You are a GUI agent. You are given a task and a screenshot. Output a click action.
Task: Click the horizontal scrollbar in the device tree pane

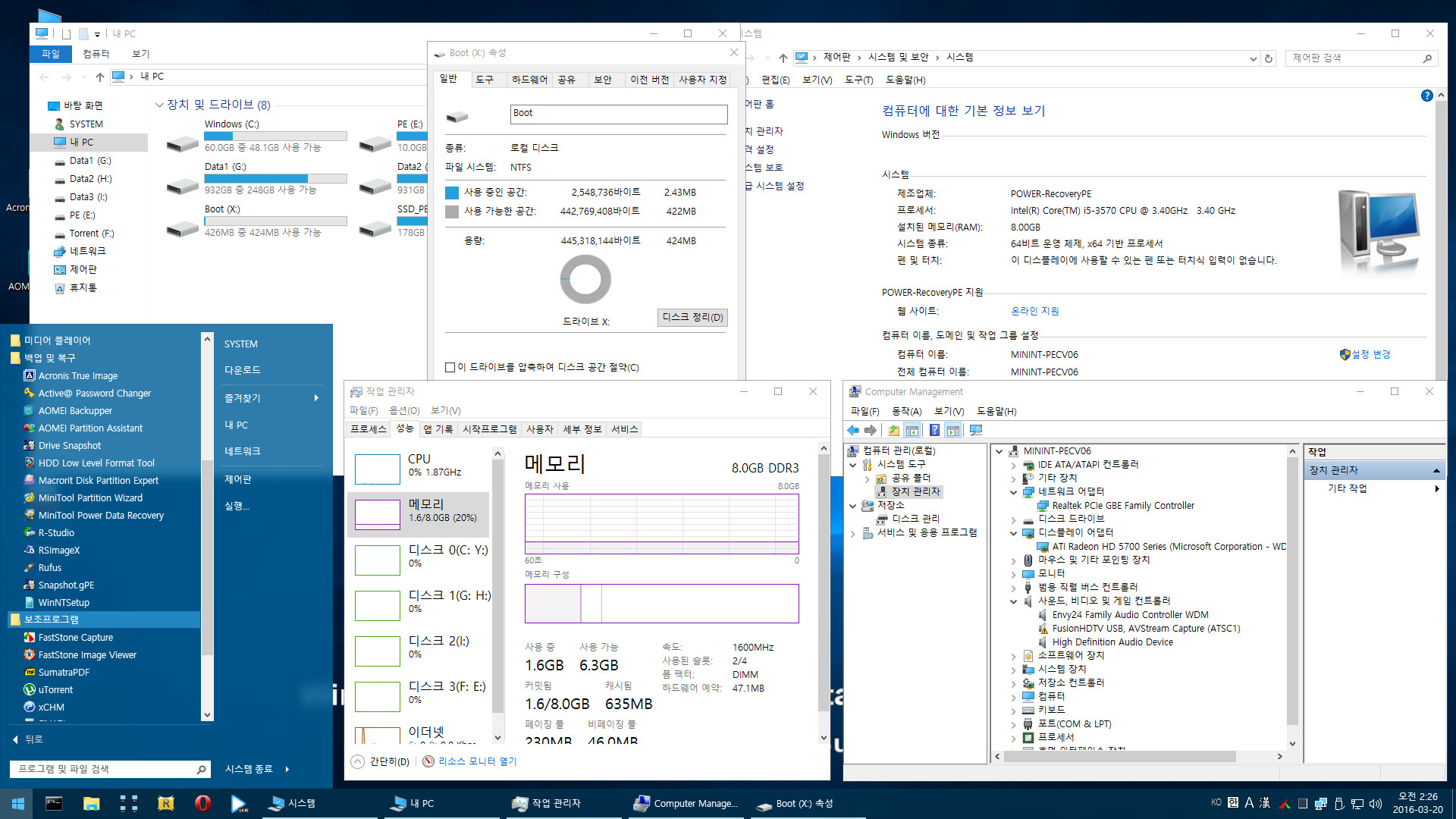(x=1121, y=757)
